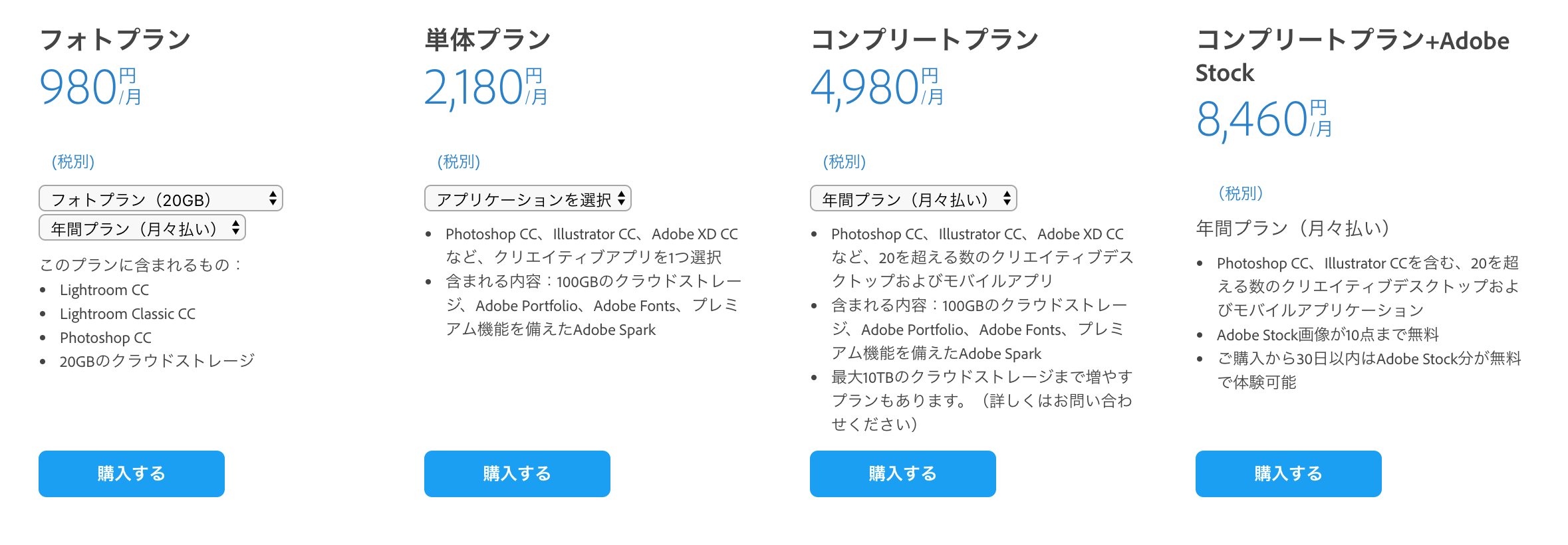The image size is (1568, 545).
Task: Click the 8,460円/月 price
Action: [1264, 120]
